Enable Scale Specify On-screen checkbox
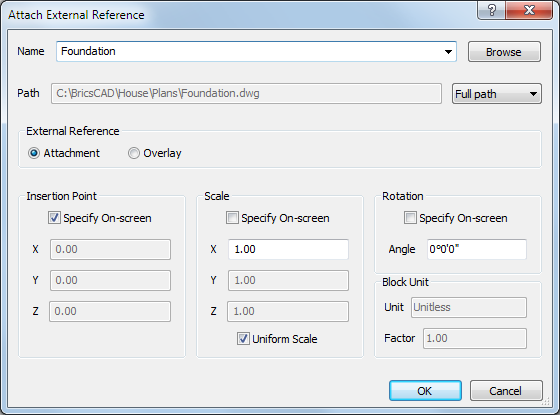Viewport: 560px width, 415px height. 232,218
